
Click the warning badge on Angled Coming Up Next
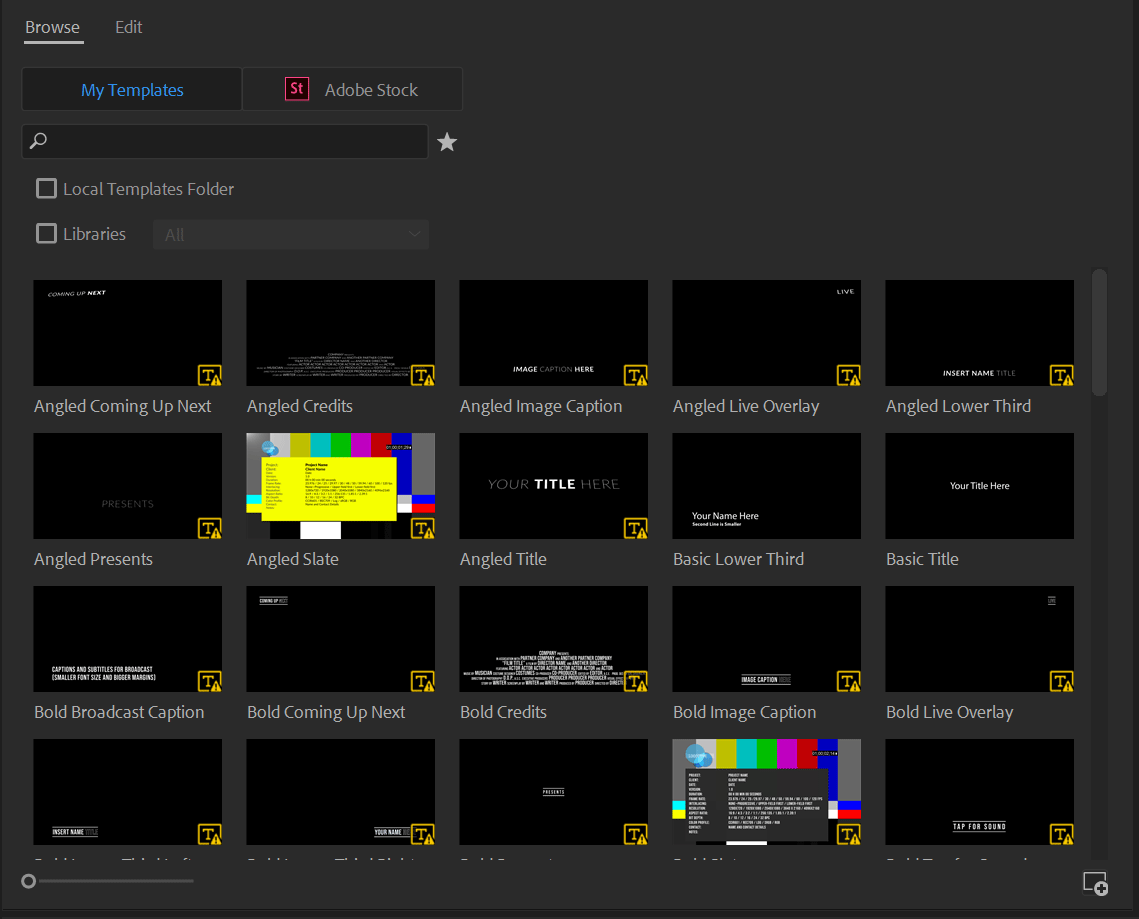coord(210,375)
